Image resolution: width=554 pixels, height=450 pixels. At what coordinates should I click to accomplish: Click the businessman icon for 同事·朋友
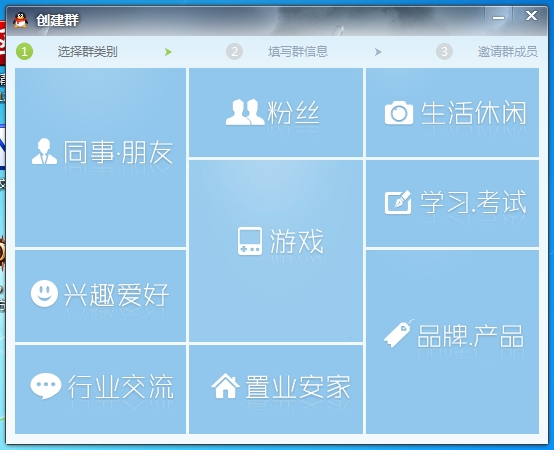point(44,152)
